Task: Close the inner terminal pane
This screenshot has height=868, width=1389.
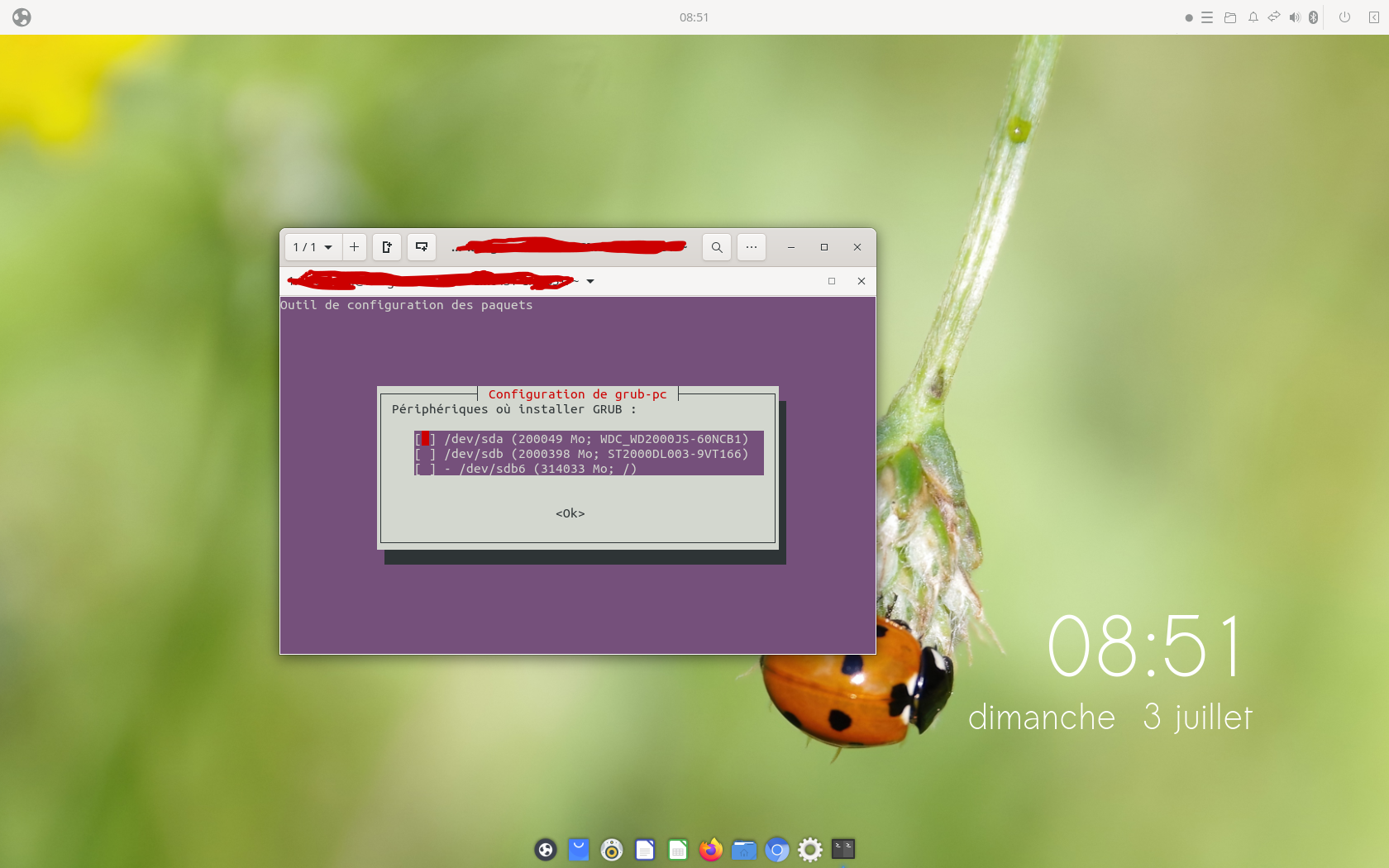Action: coord(862,281)
